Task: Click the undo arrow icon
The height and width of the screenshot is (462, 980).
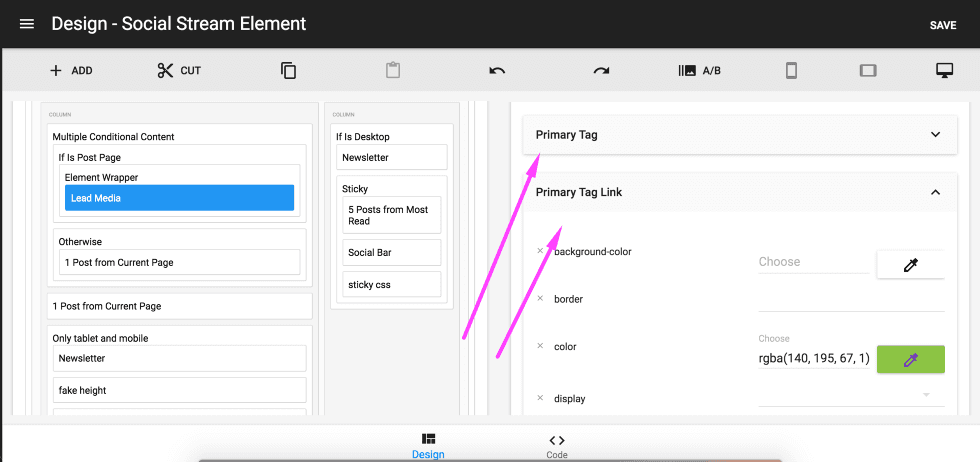Action: [497, 70]
